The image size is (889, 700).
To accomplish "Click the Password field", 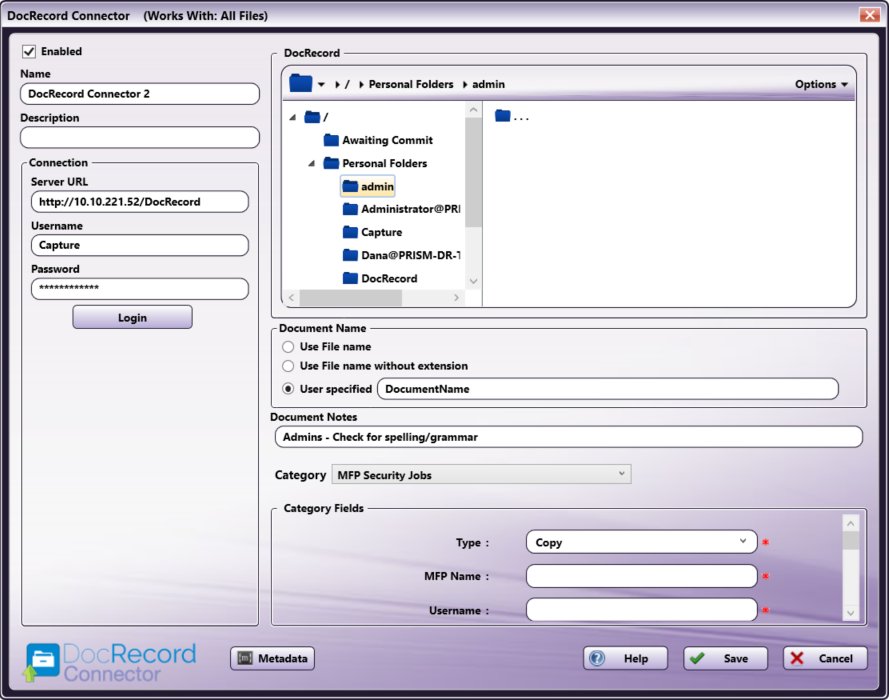I will pyautogui.click(x=140, y=289).
